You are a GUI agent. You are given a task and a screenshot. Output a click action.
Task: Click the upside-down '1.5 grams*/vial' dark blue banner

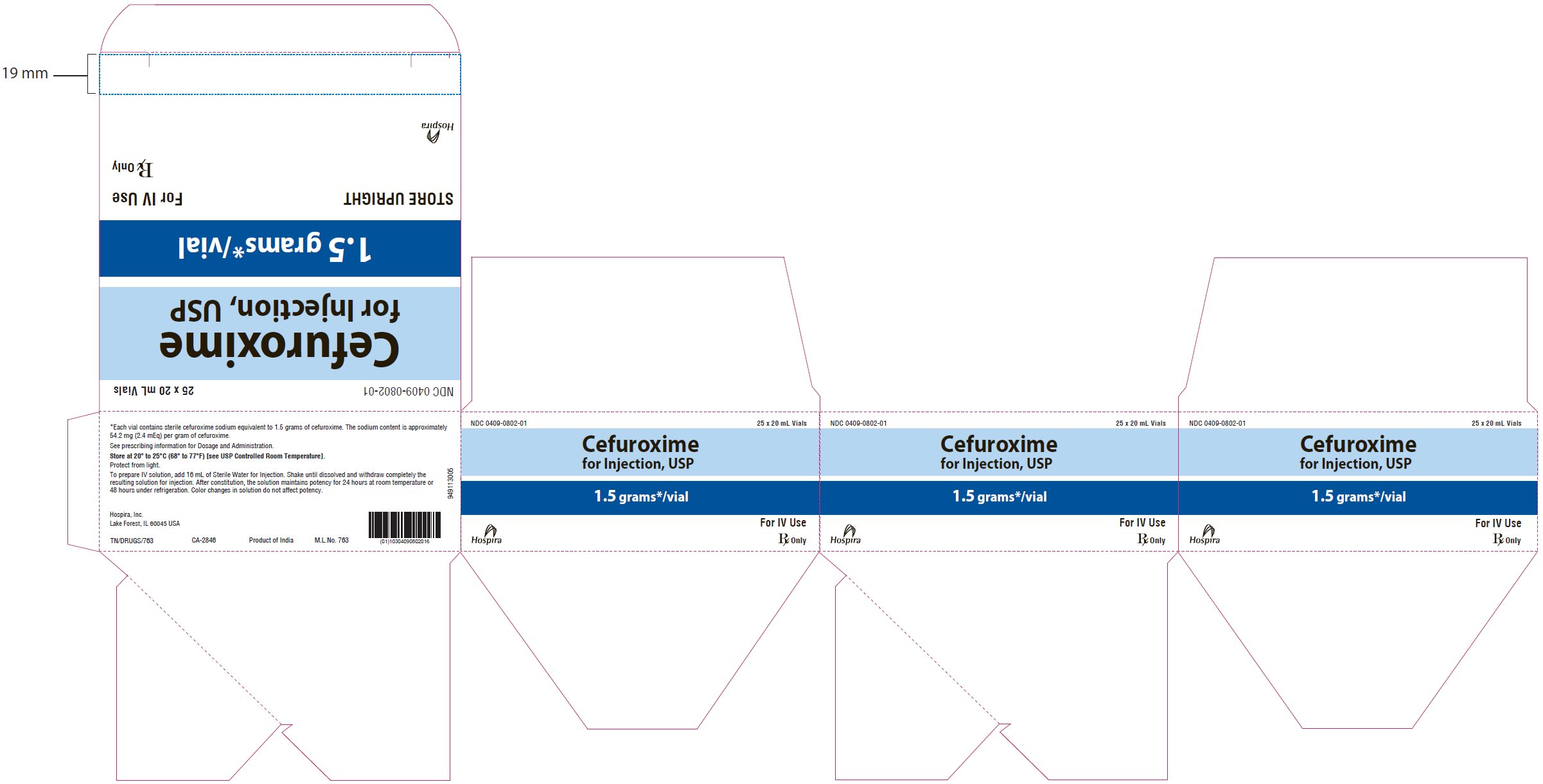click(x=279, y=248)
